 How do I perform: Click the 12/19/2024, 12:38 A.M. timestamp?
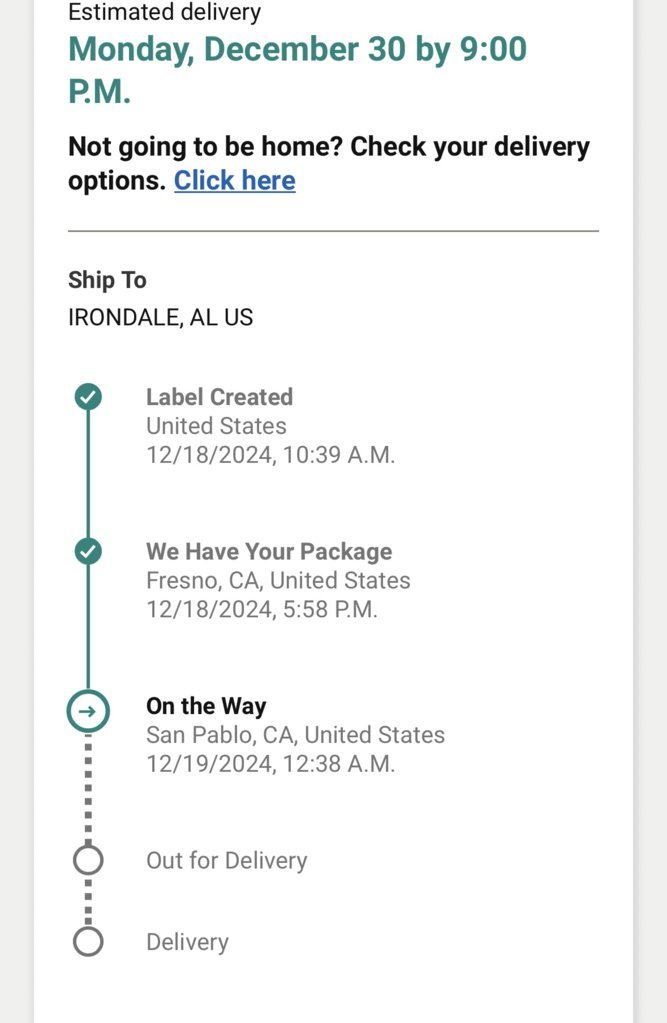tap(270, 764)
